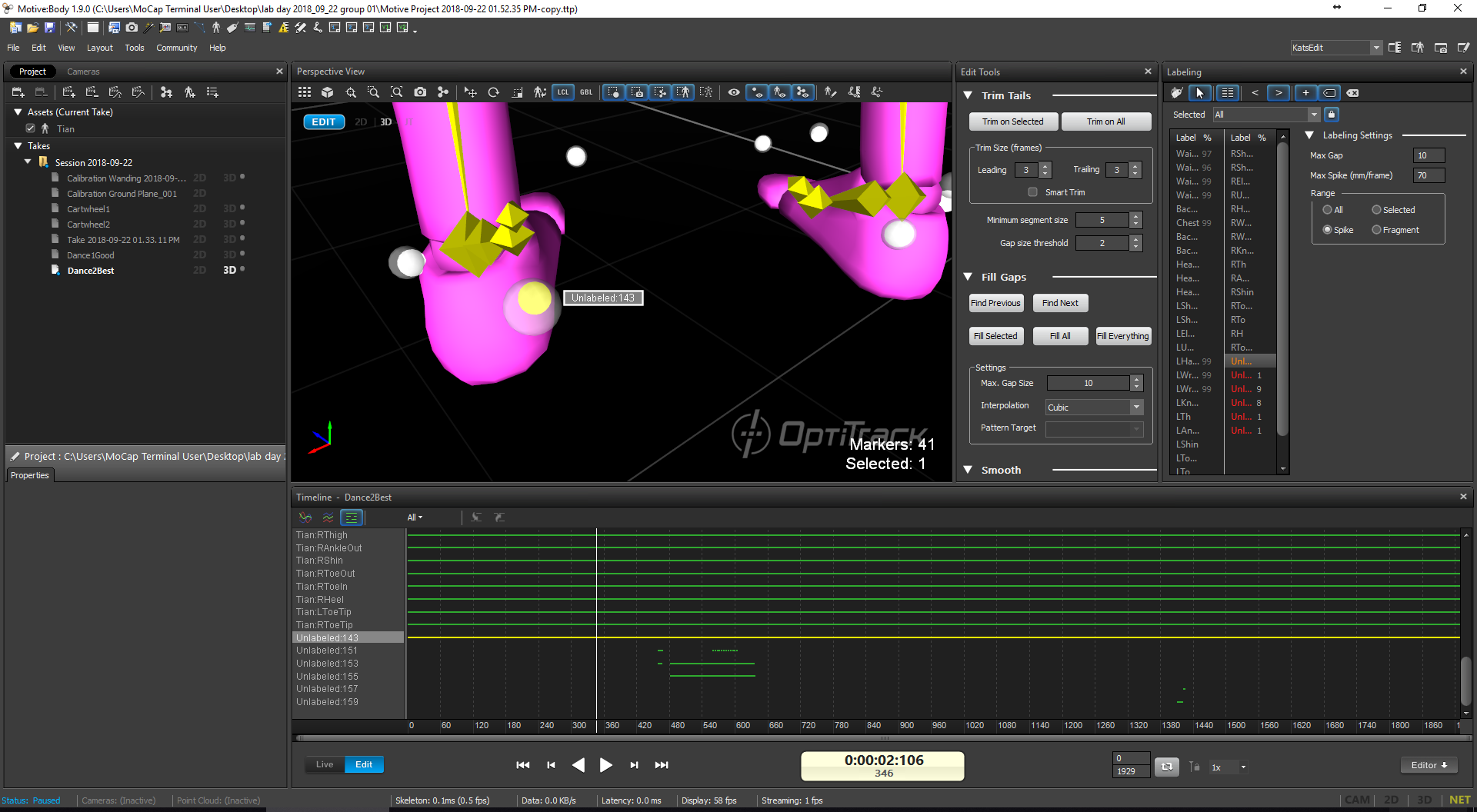1477x812 pixels.
Task: Toggle the lock icon beside Selected dropdown
Action: click(1332, 115)
